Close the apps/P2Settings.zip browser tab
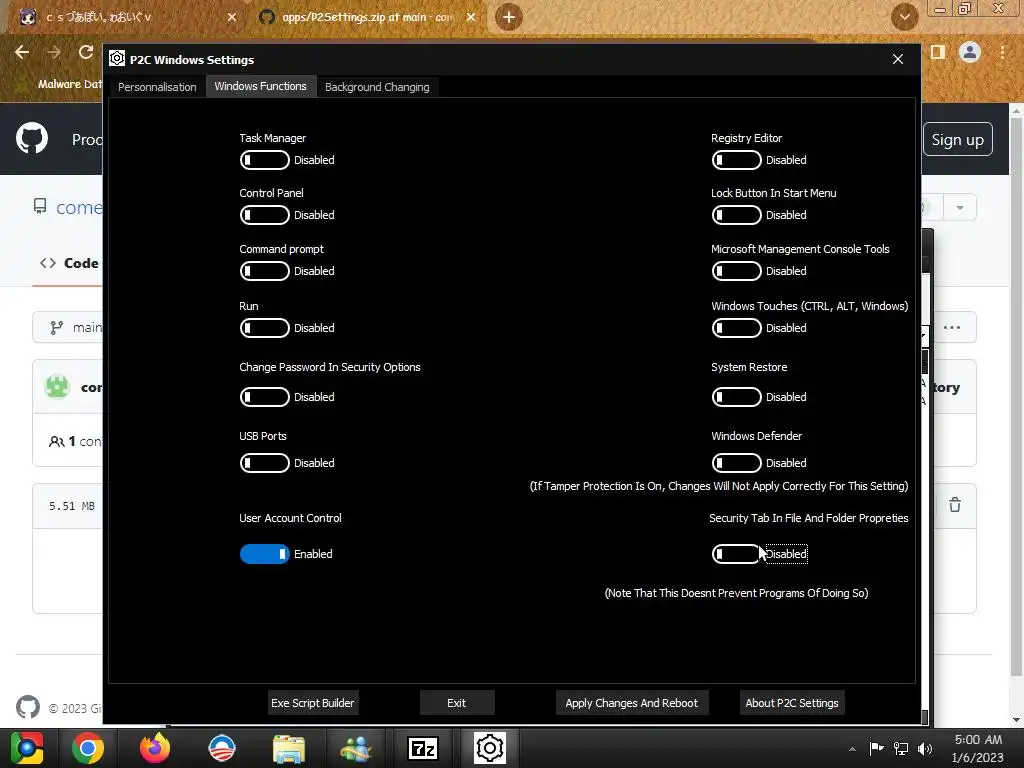 click(471, 17)
